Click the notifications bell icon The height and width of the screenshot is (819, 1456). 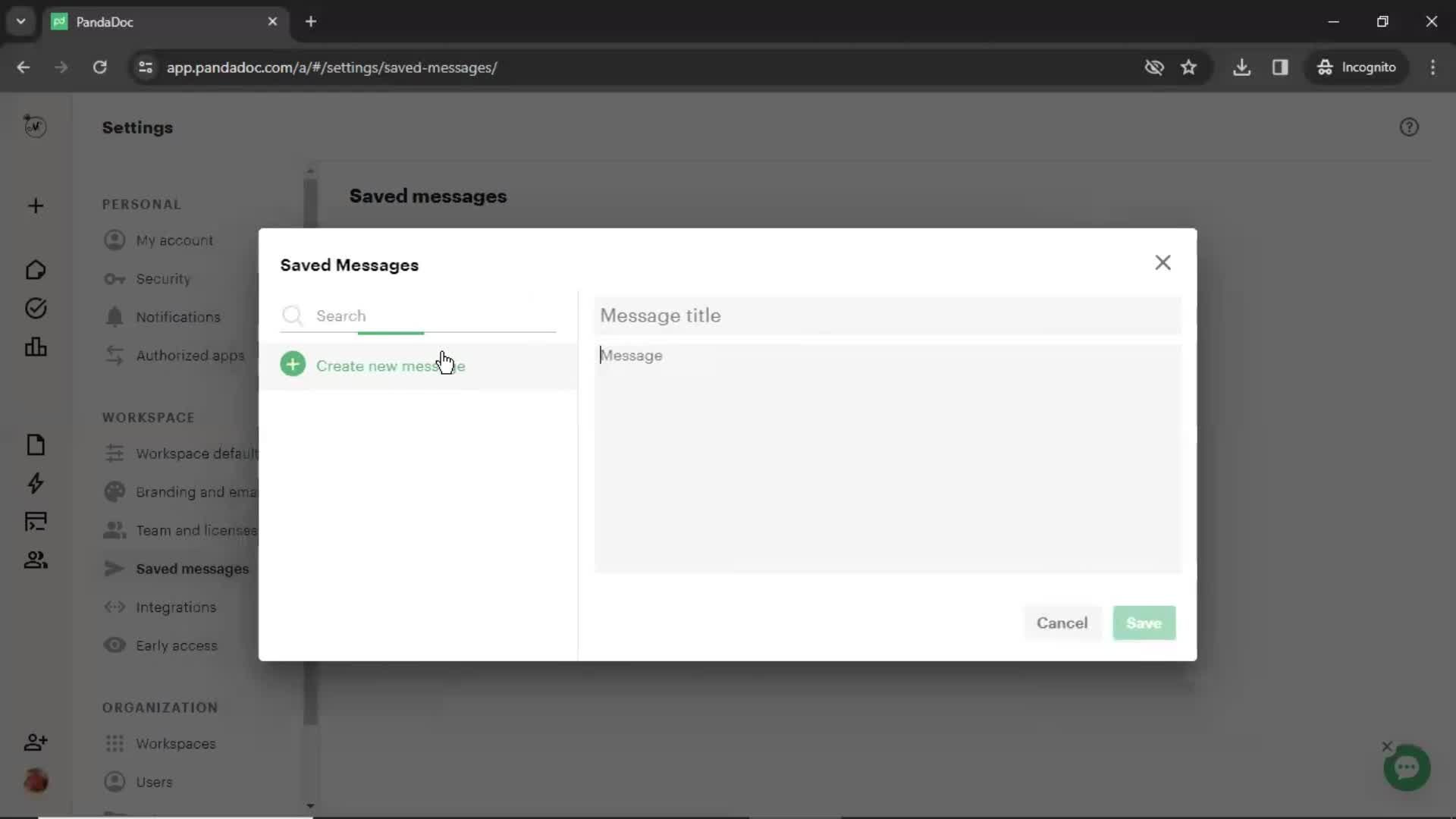pyautogui.click(x=113, y=317)
